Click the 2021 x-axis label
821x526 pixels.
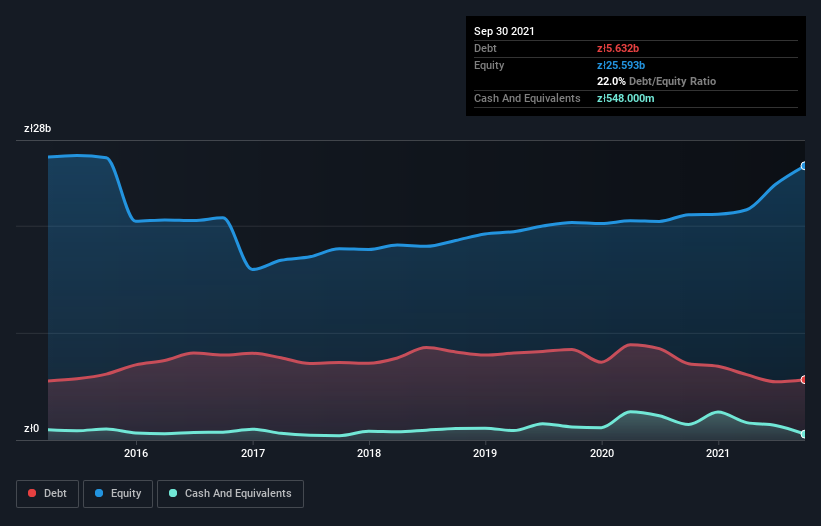point(718,453)
